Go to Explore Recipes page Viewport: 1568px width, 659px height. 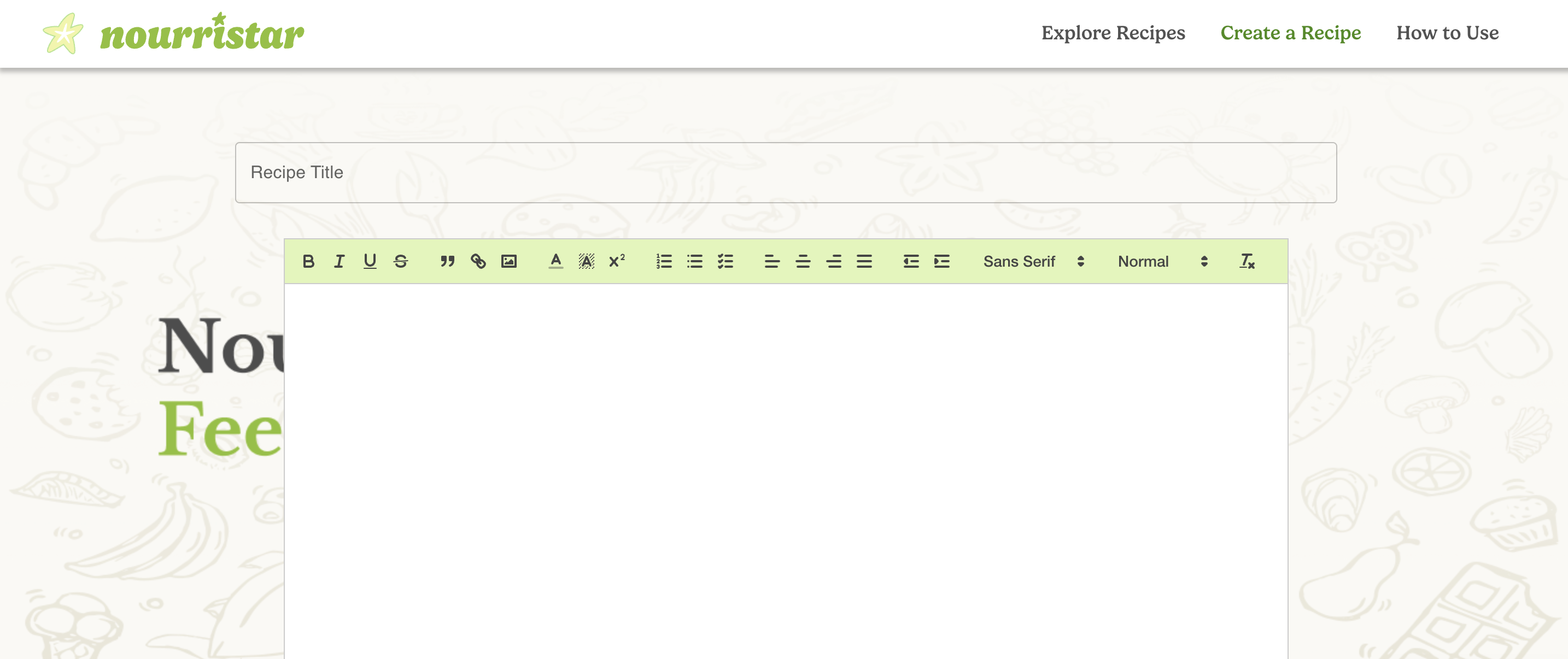1113,33
